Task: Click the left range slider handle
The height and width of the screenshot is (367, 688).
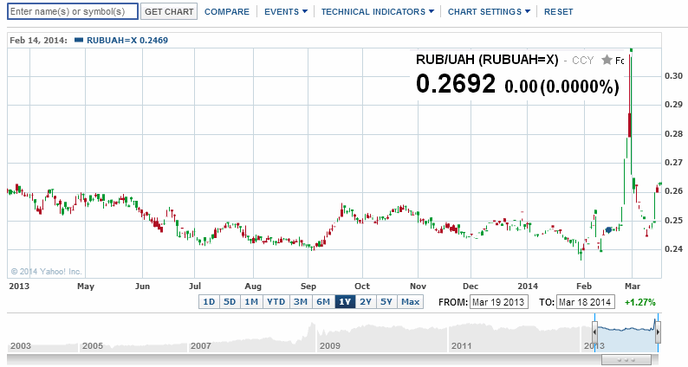Action: (x=595, y=333)
